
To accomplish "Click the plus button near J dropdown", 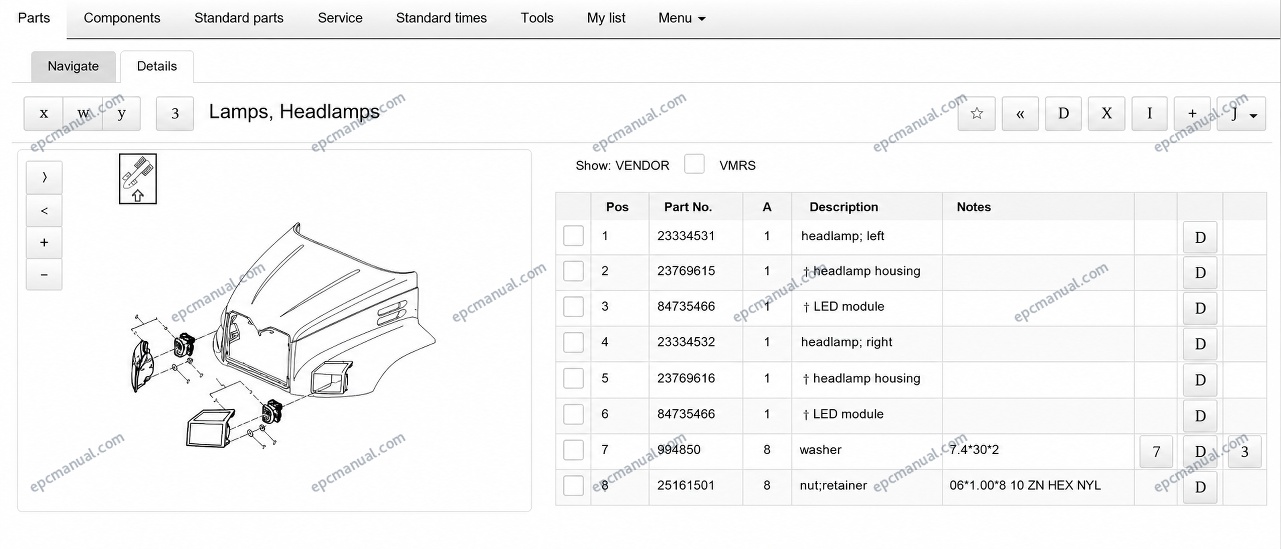I will click(x=1192, y=113).
